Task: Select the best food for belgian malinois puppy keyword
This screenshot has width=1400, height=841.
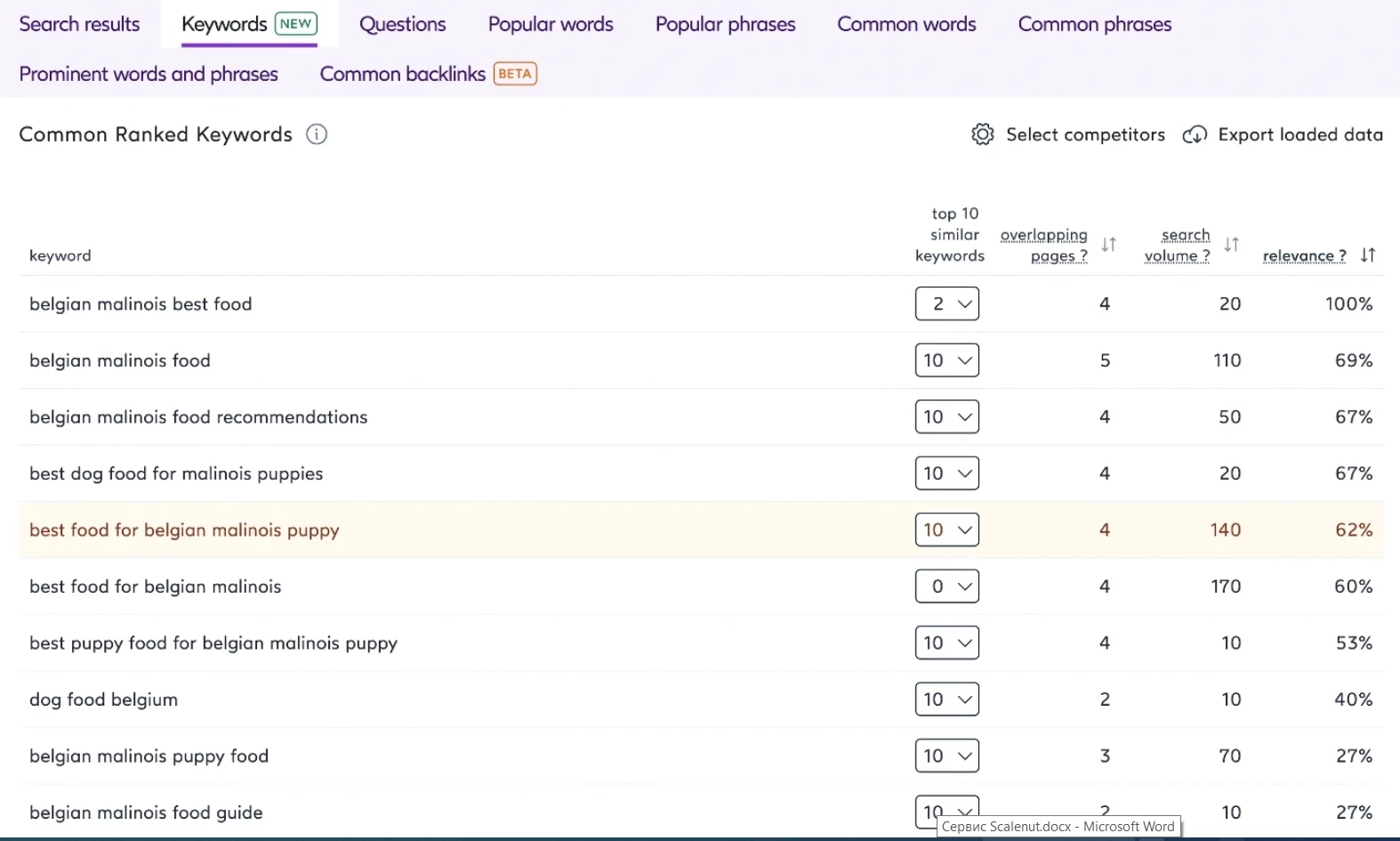Action: click(184, 530)
